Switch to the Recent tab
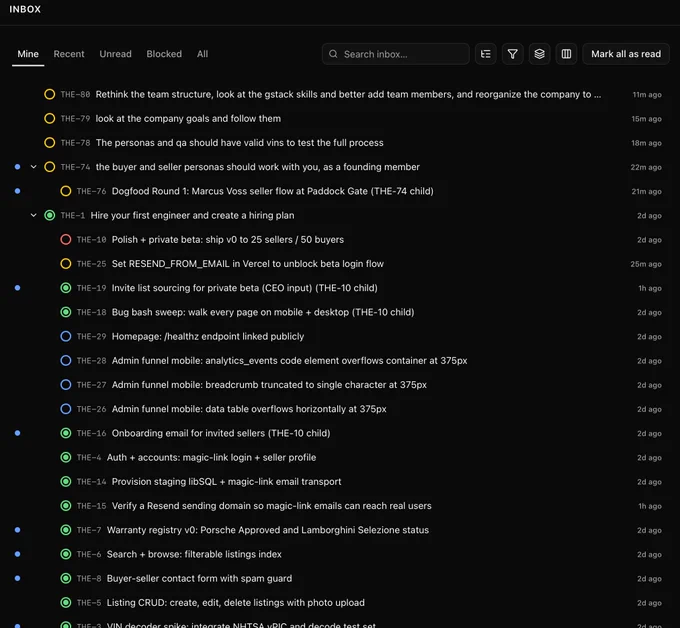 (69, 54)
